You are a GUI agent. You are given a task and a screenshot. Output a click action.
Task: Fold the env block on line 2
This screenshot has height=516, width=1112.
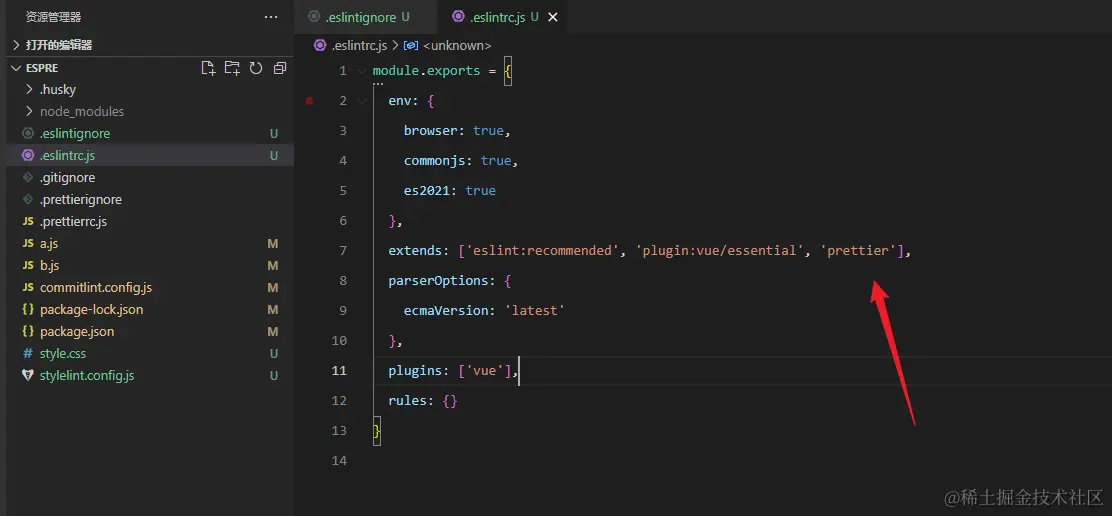point(362,101)
